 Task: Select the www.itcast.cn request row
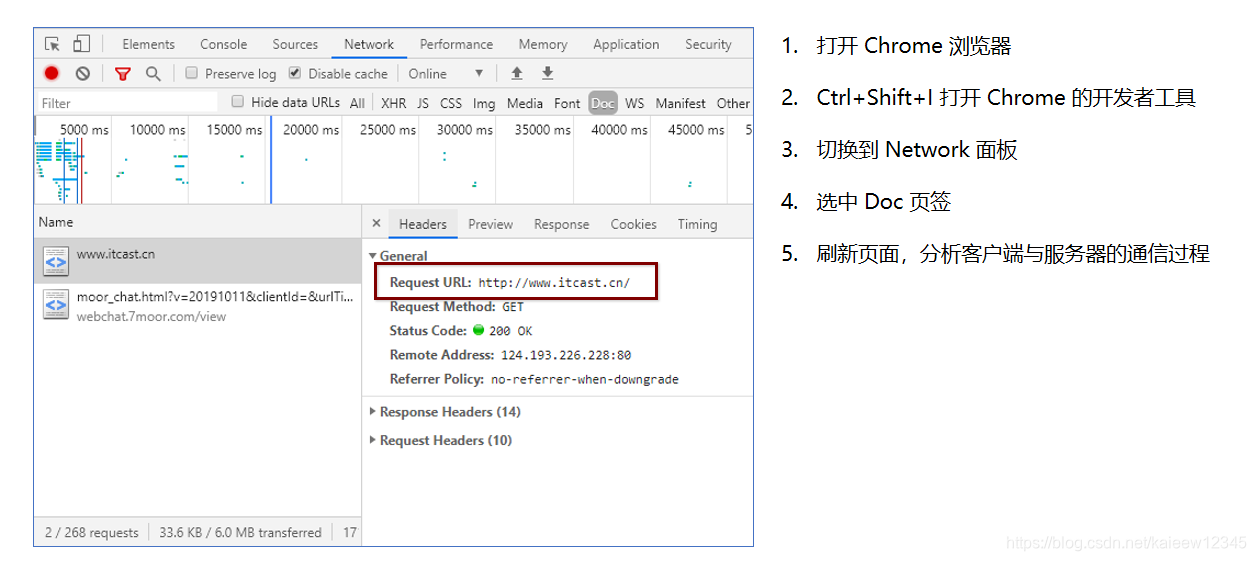point(197,261)
